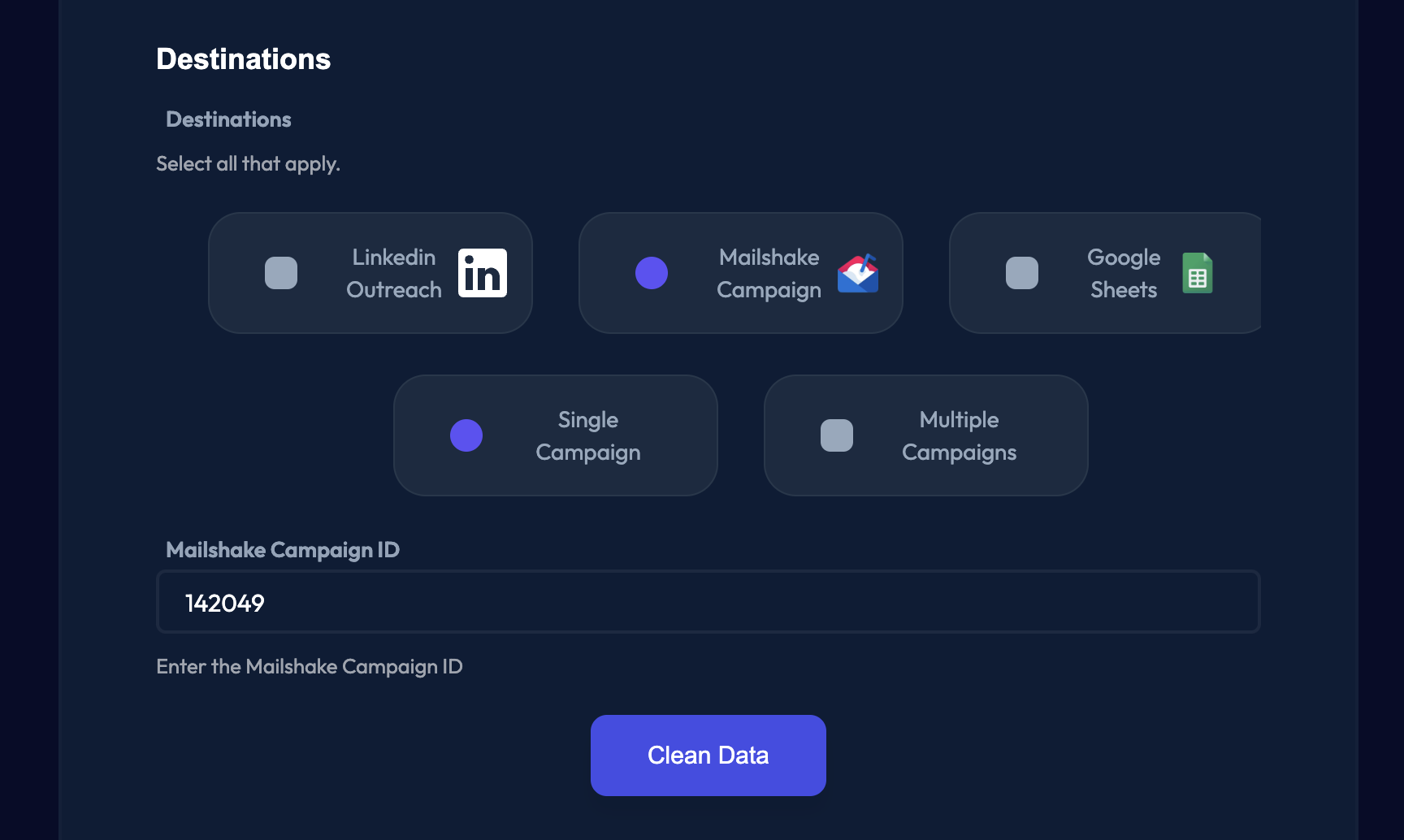Focus the Mailshake Campaign ID input field
This screenshot has height=840, width=1404.
click(708, 602)
